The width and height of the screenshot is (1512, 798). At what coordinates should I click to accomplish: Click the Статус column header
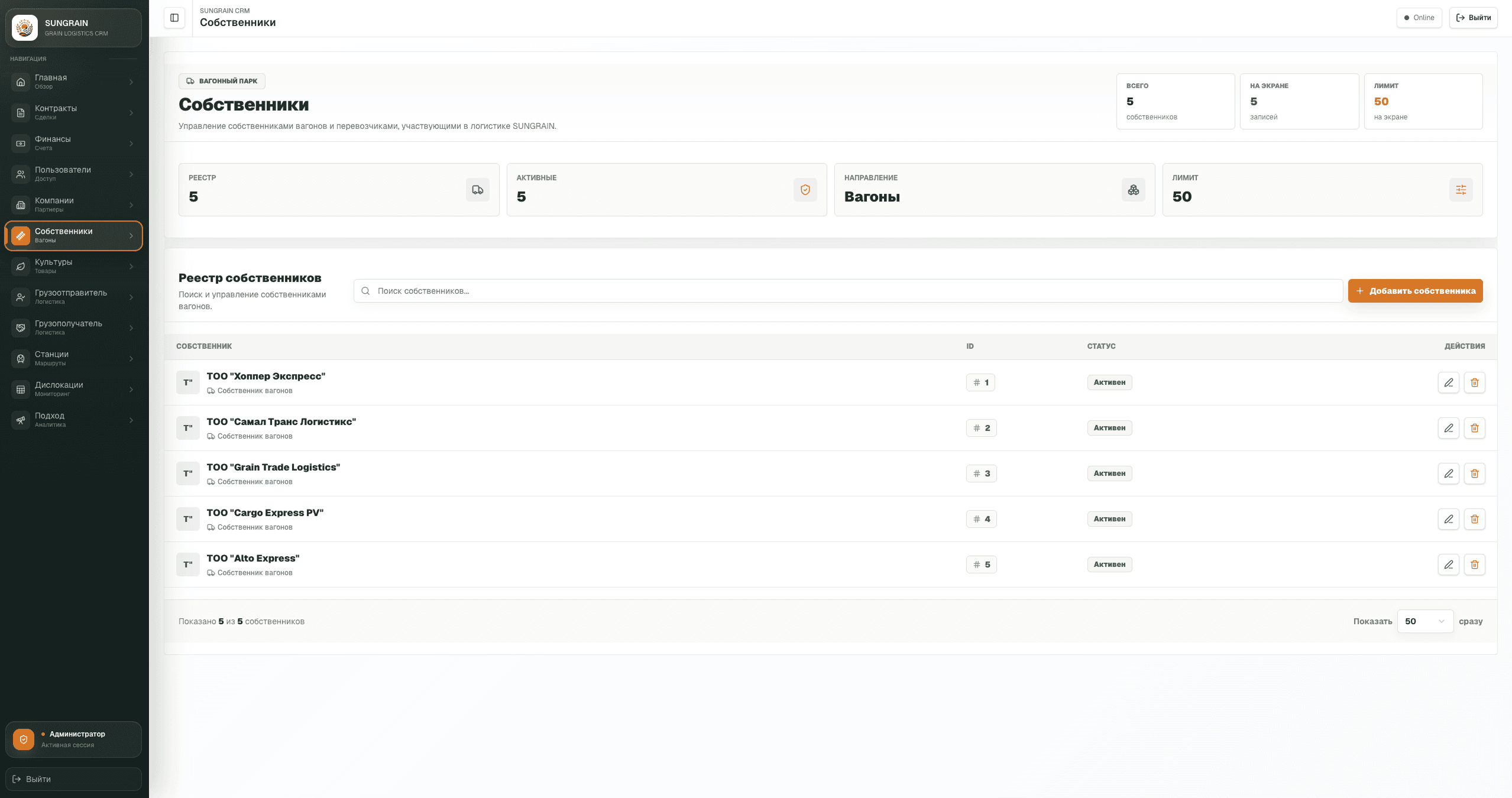1101,346
